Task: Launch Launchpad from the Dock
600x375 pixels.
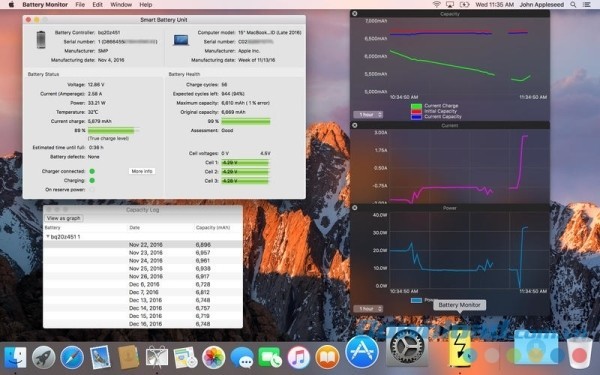Action: click(44, 357)
